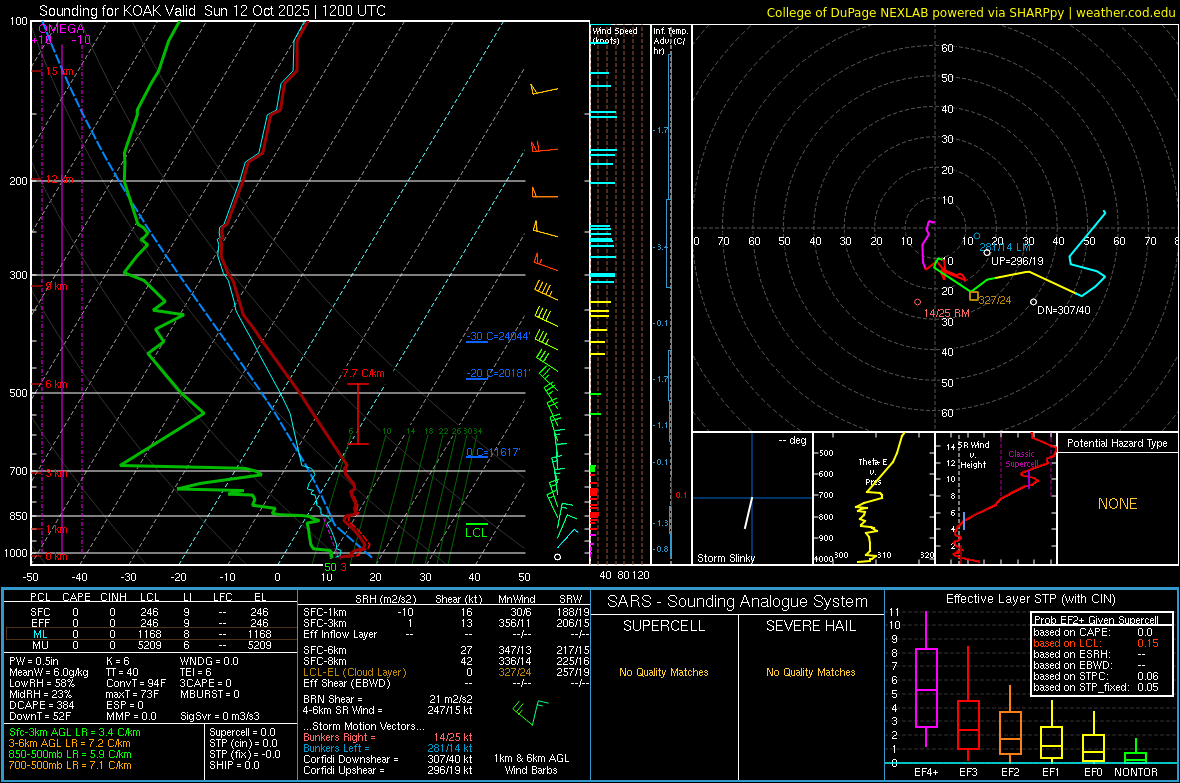Click the Potential Hazard Type heading
This screenshot has width=1180, height=783.
pos(1117,443)
